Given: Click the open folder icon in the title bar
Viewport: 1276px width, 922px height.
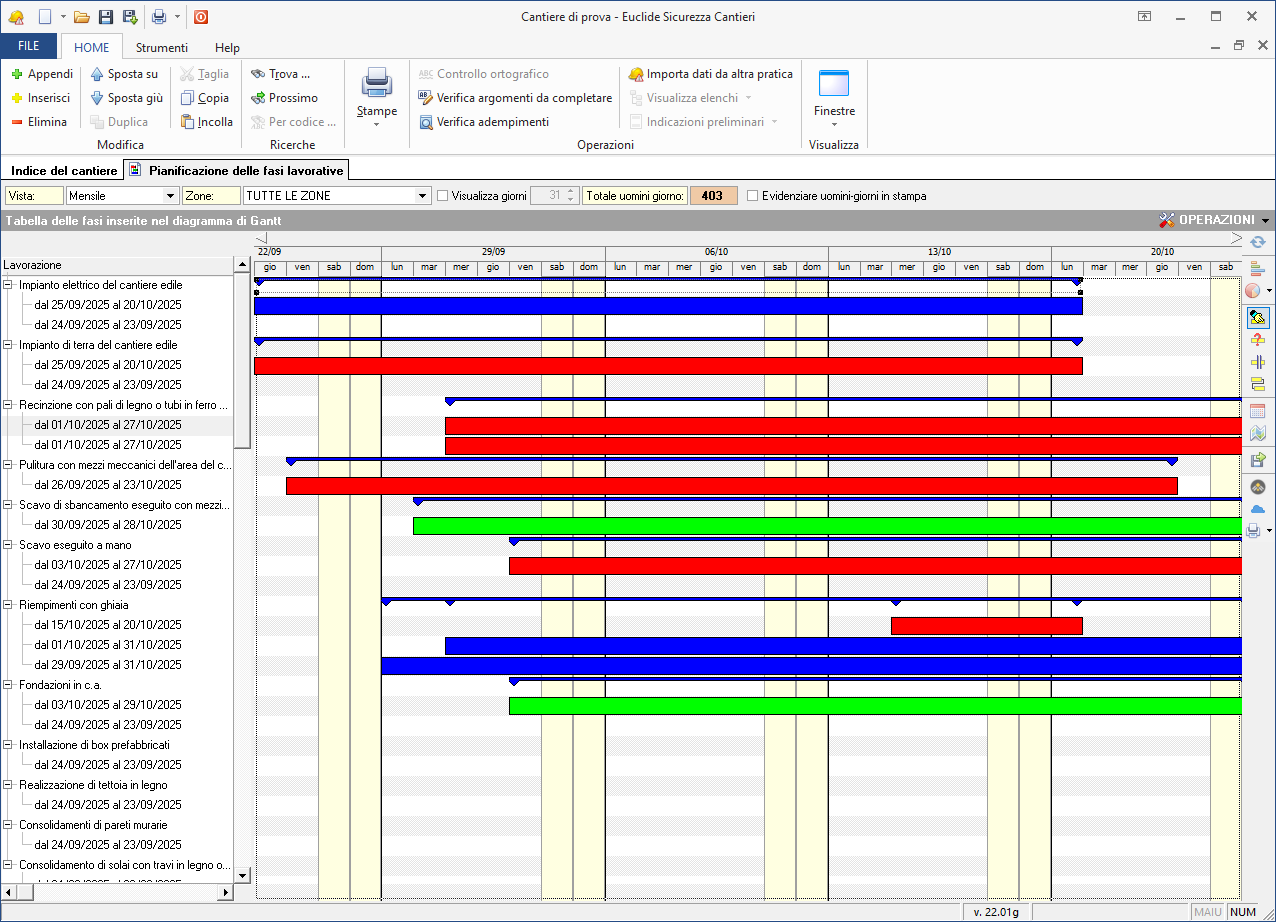Looking at the screenshot, I should pyautogui.click(x=82, y=17).
